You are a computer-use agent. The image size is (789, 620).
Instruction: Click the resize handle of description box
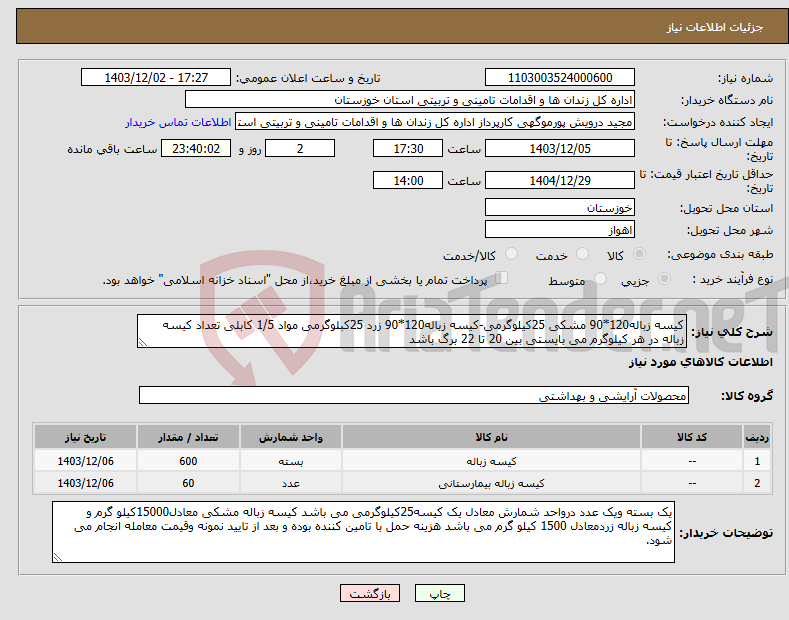[x=143, y=343]
